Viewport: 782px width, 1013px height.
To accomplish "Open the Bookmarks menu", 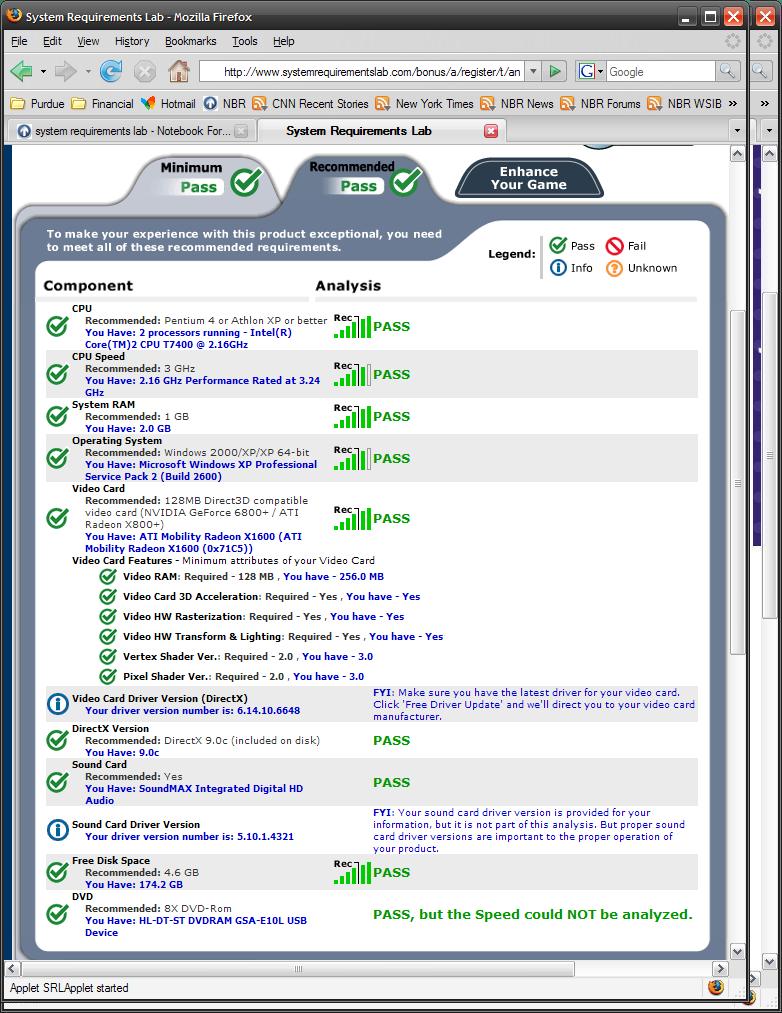I will pyautogui.click(x=191, y=41).
